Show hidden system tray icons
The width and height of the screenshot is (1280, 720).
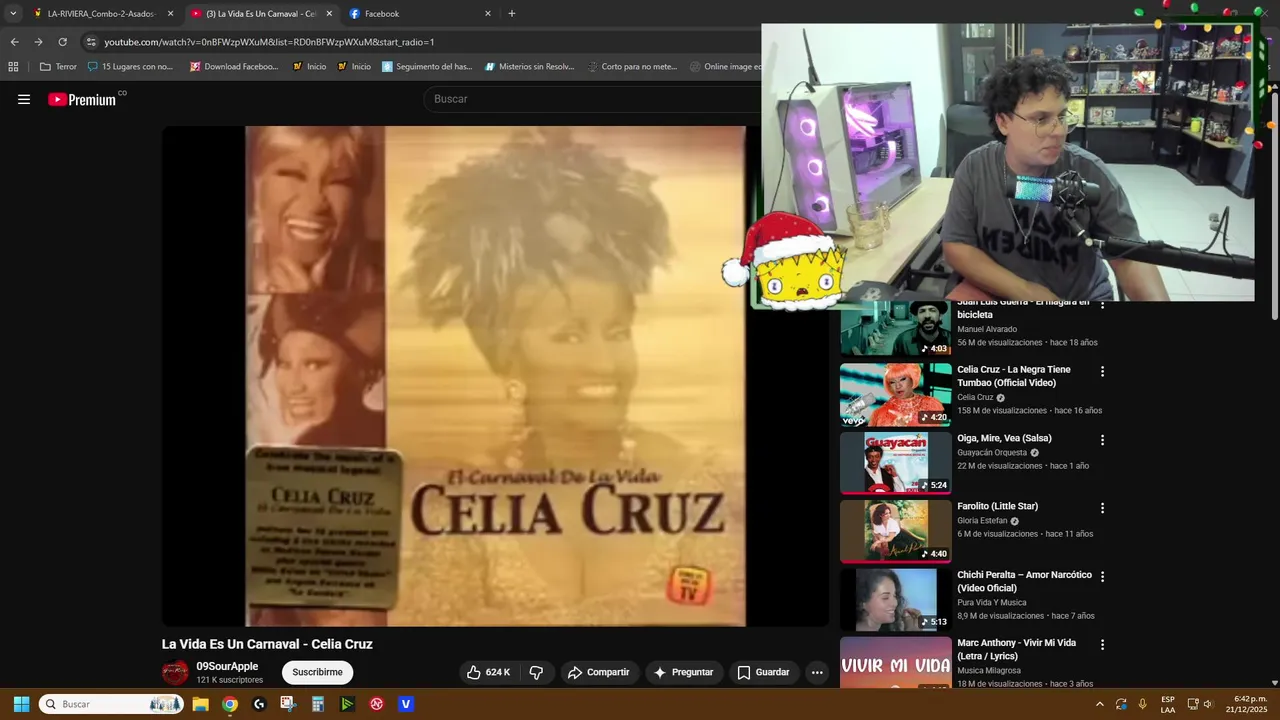pyautogui.click(x=1100, y=704)
